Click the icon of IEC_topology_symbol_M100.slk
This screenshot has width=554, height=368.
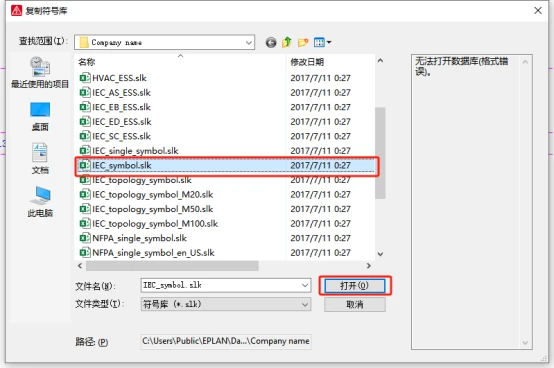coord(85,223)
